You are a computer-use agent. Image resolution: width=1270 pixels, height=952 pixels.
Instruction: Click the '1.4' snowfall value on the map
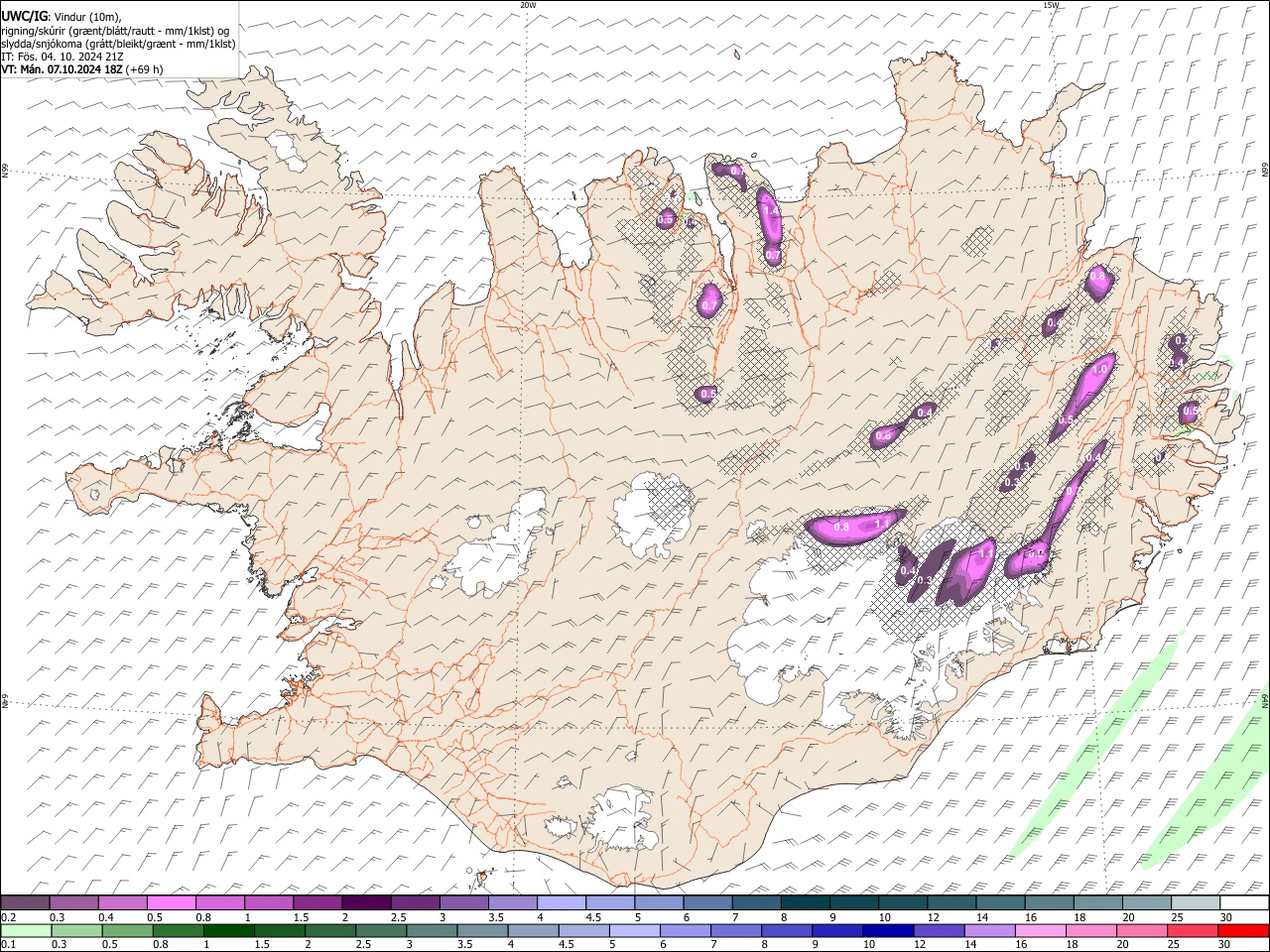pyautogui.click(x=771, y=211)
